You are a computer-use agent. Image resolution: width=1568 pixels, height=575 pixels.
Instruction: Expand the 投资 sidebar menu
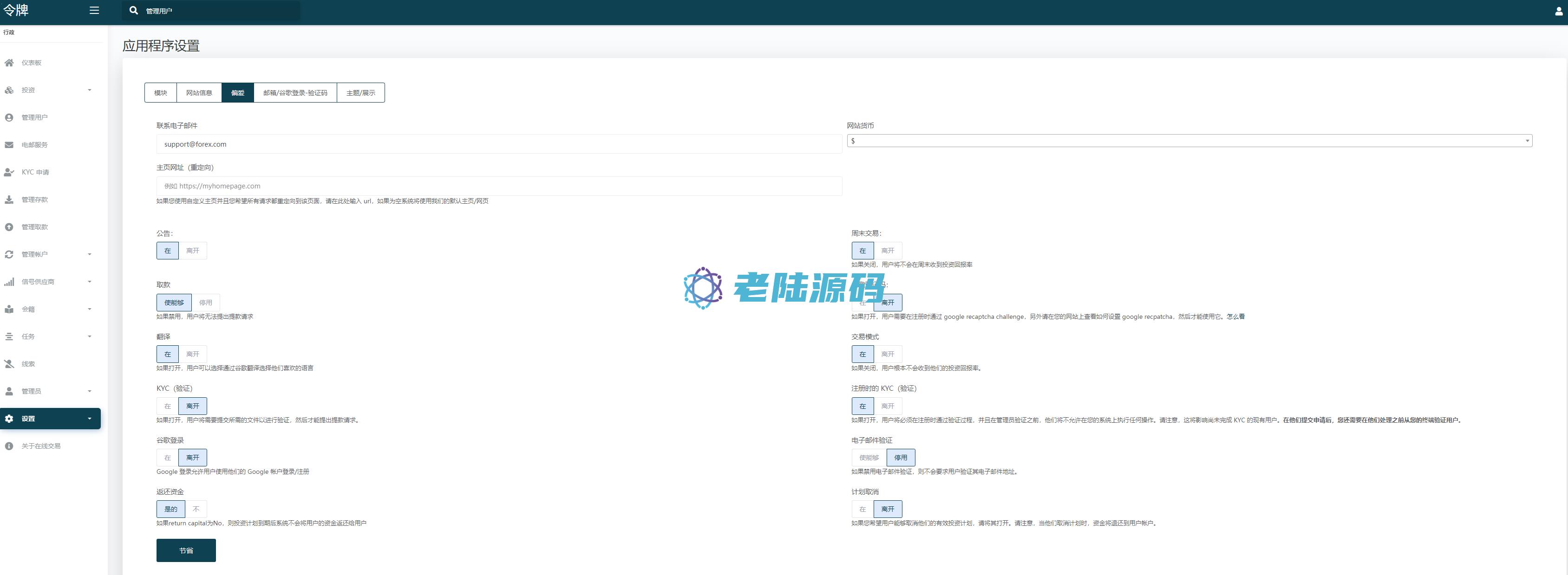49,90
